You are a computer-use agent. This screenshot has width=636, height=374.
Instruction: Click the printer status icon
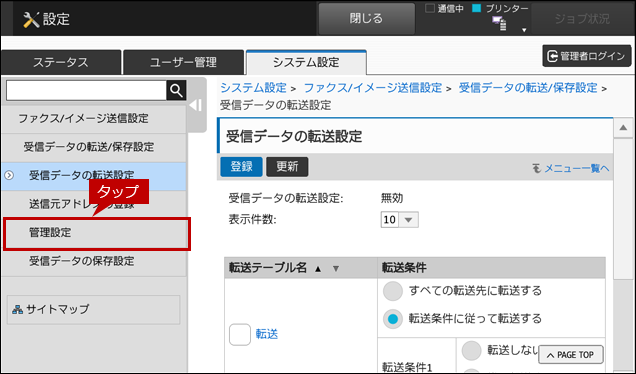[x=499, y=24]
